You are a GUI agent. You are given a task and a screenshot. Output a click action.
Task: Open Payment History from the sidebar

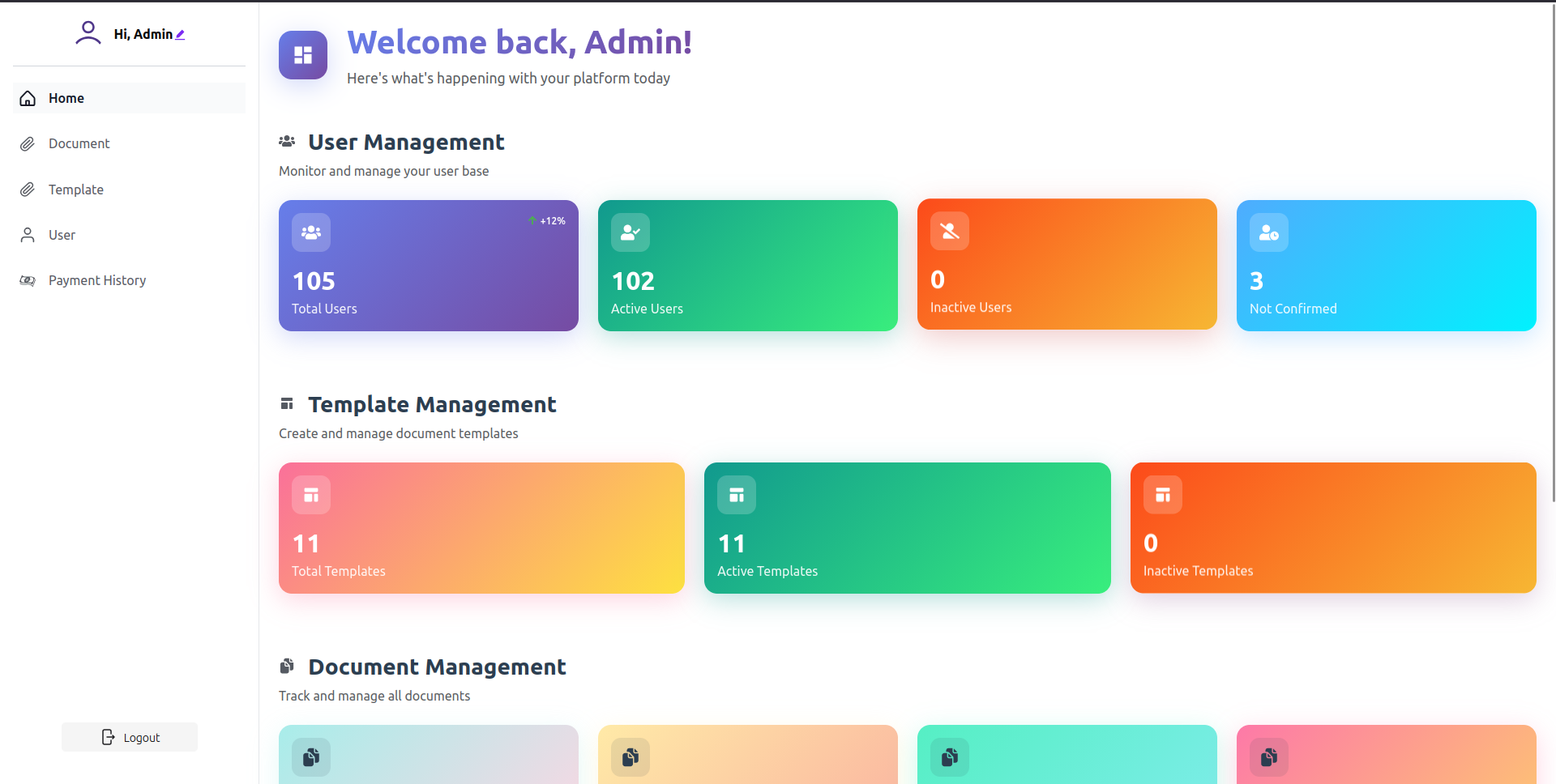click(x=96, y=280)
